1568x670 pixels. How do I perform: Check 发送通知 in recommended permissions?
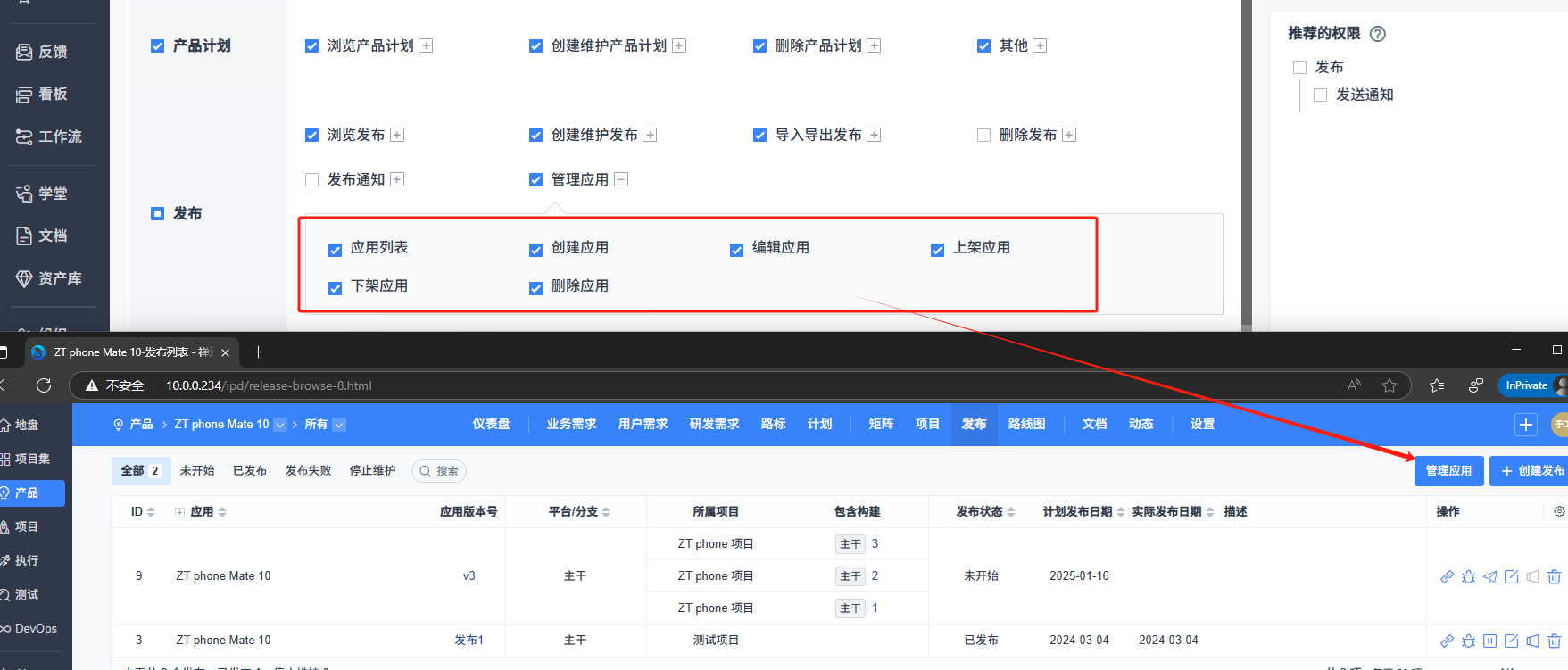click(x=1321, y=95)
